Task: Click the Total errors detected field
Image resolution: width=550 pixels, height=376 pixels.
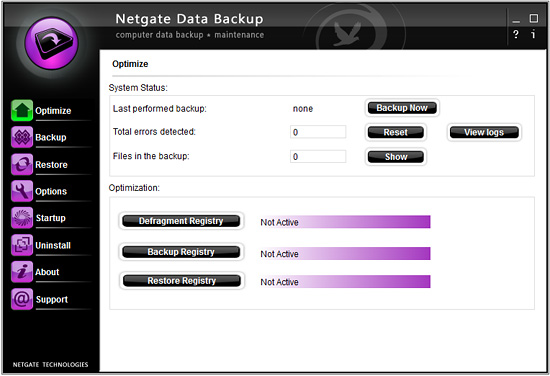Action: pyautogui.click(x=318, y=132)
